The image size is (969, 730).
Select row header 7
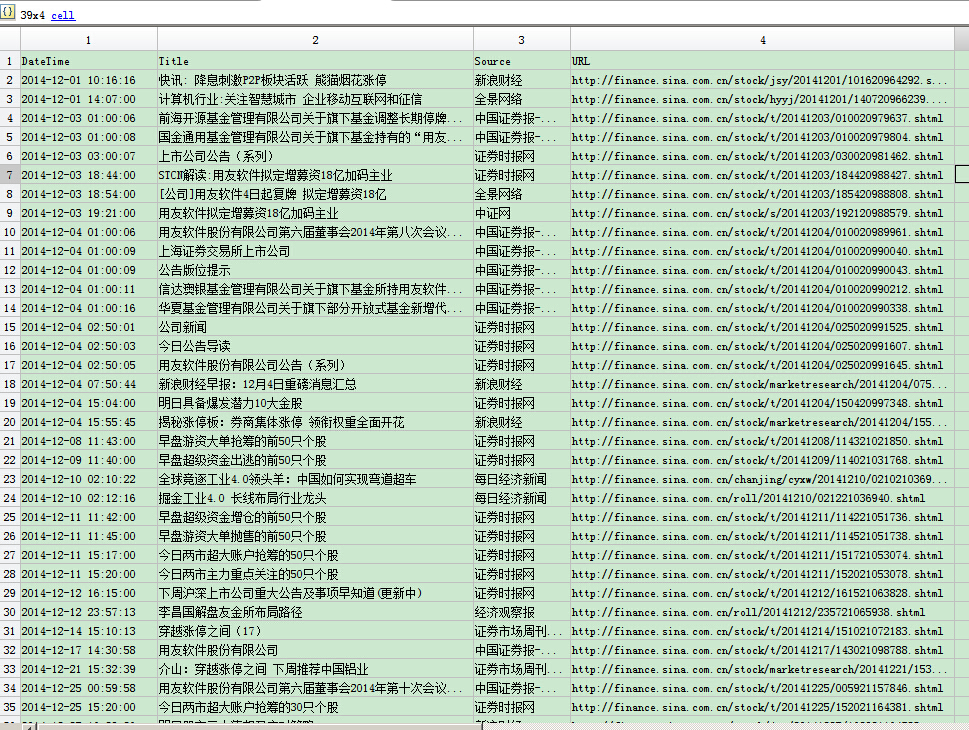(10, 175)
